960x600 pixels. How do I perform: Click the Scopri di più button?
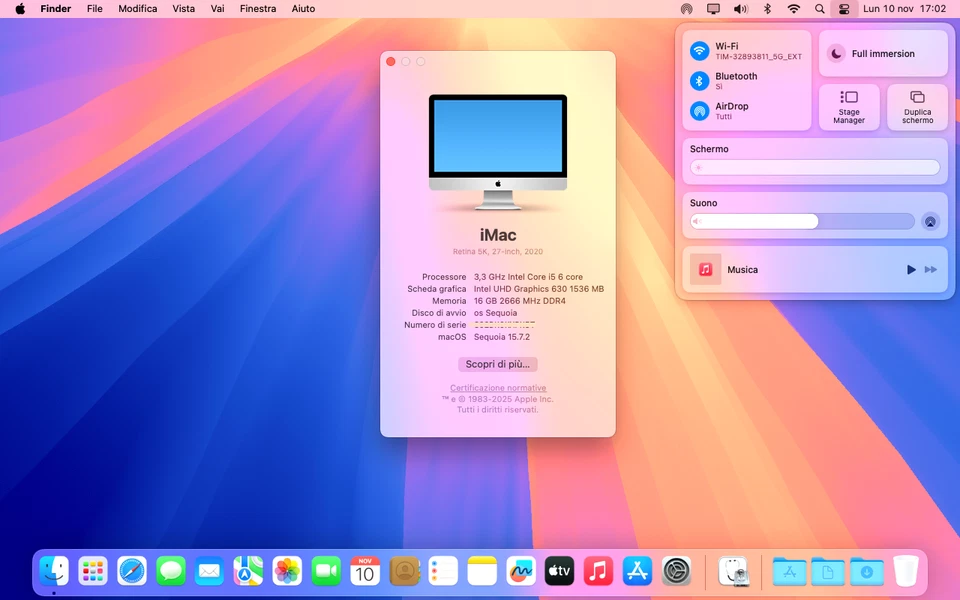pyautogui.click(x=497, y=364)
